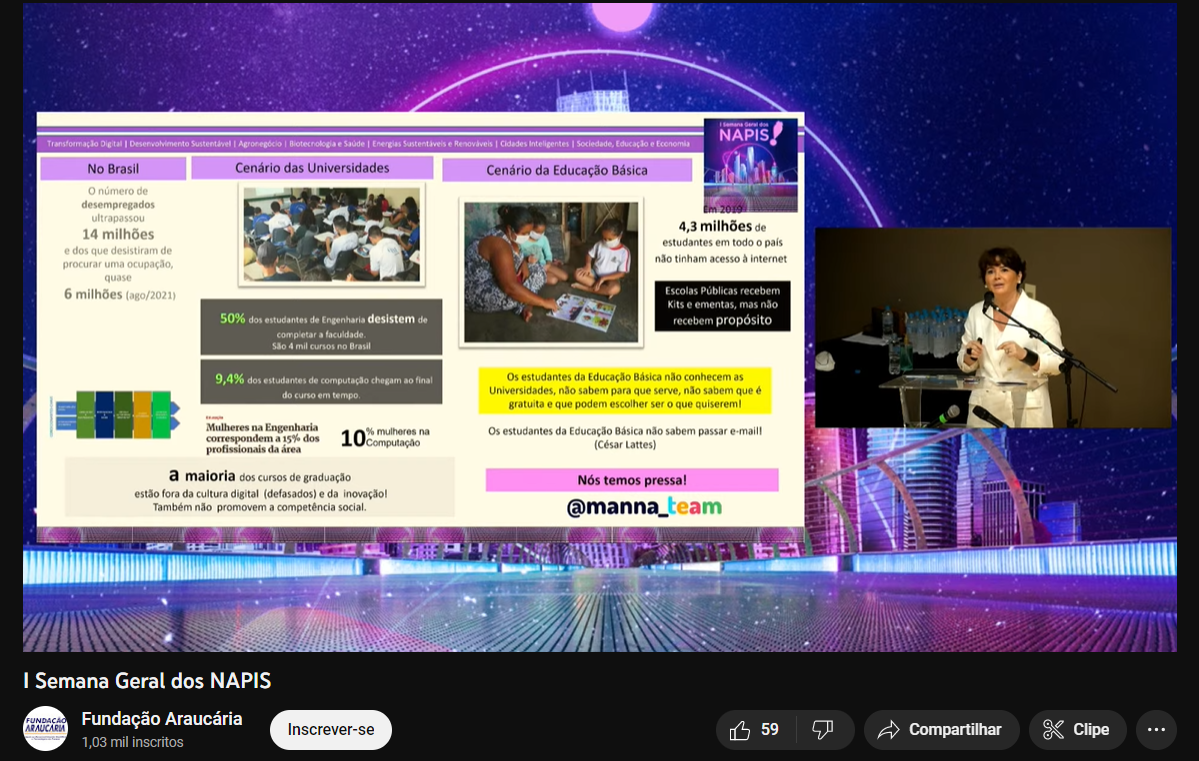Click the video player area to pause

pos(600,327)
